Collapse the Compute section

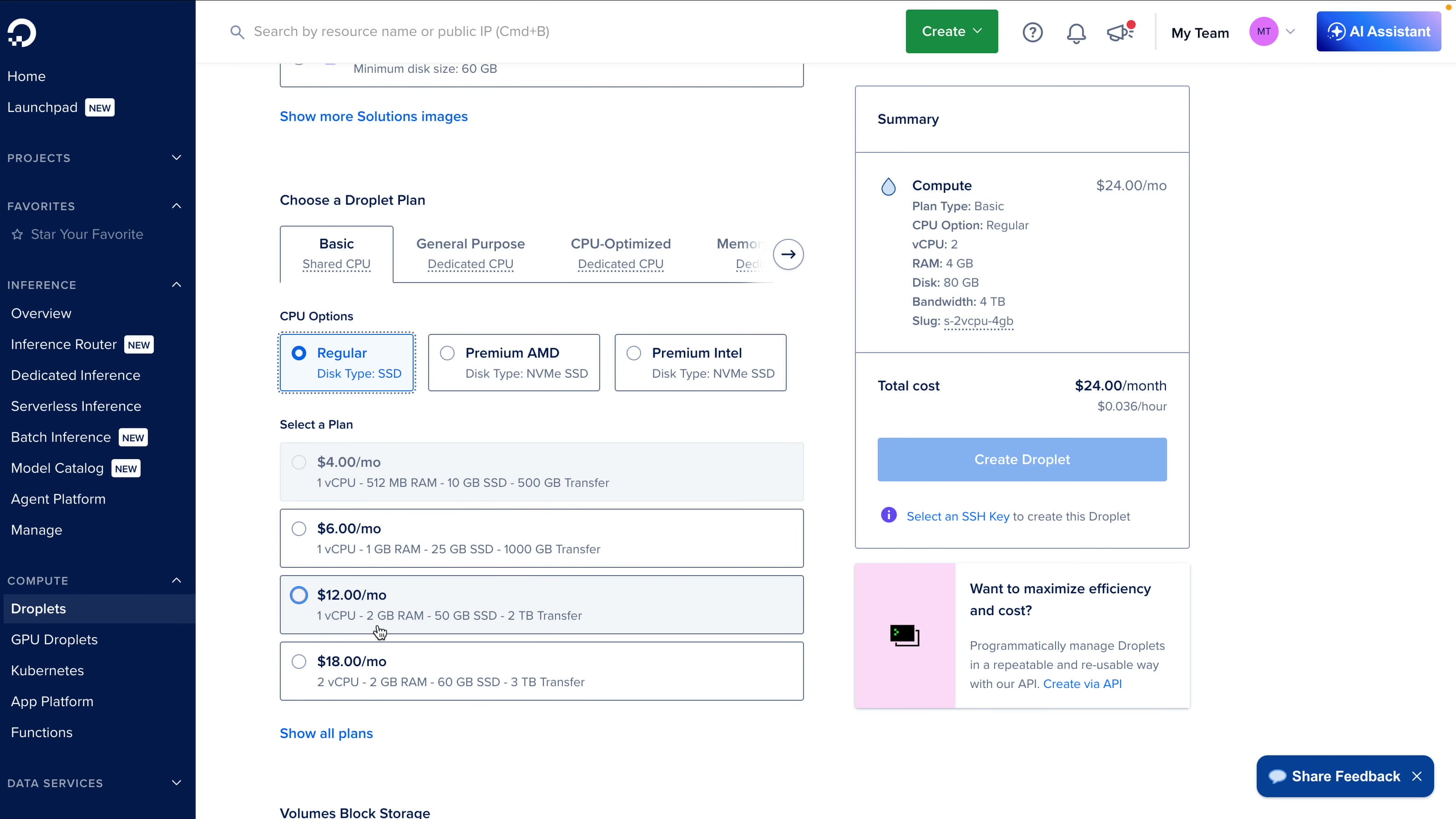177,581
